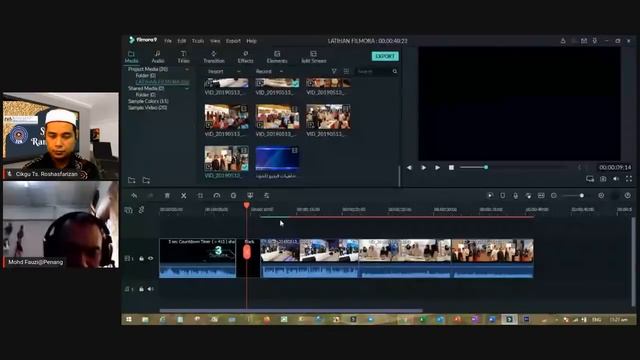The width and height of the screenshot is (640, 360).
Task: Click the Stop square button under preview
Action: (x=451, y=167)
